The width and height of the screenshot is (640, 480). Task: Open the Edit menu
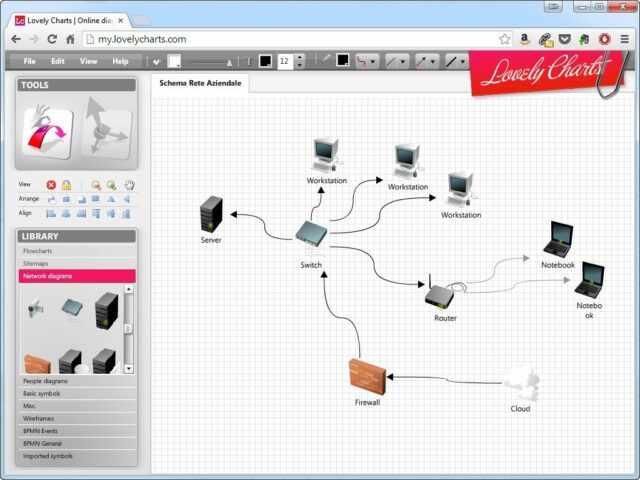[59, 61]
